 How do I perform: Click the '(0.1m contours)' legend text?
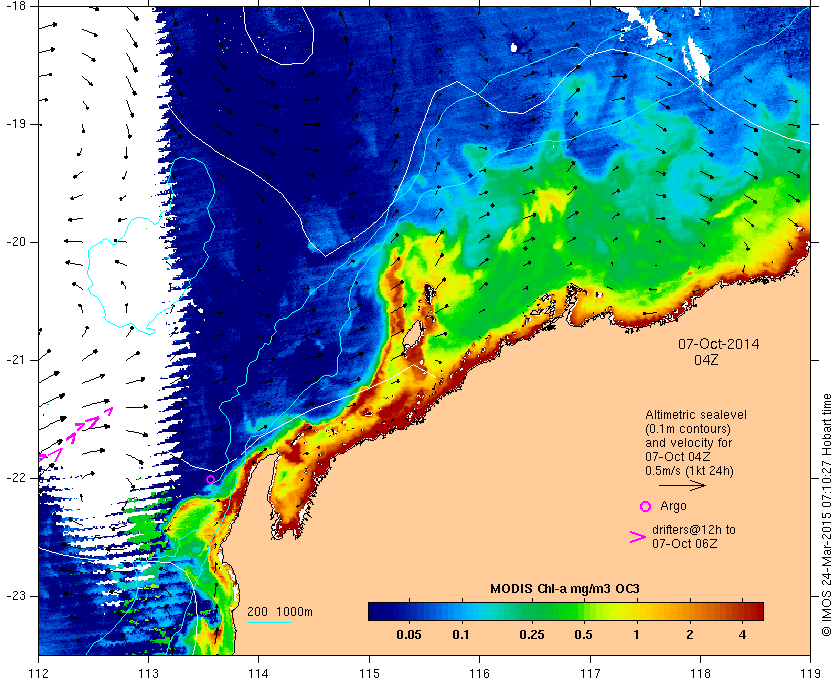coord(688,429)
